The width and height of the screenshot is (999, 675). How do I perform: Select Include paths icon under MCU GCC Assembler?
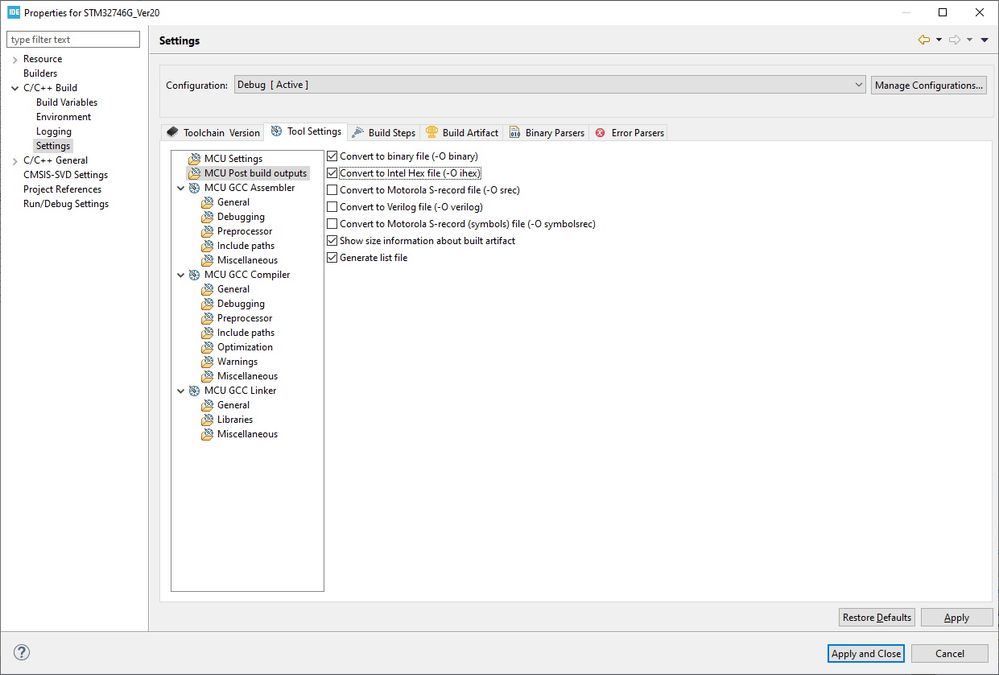pyautogui.click(x=207, y=246)
